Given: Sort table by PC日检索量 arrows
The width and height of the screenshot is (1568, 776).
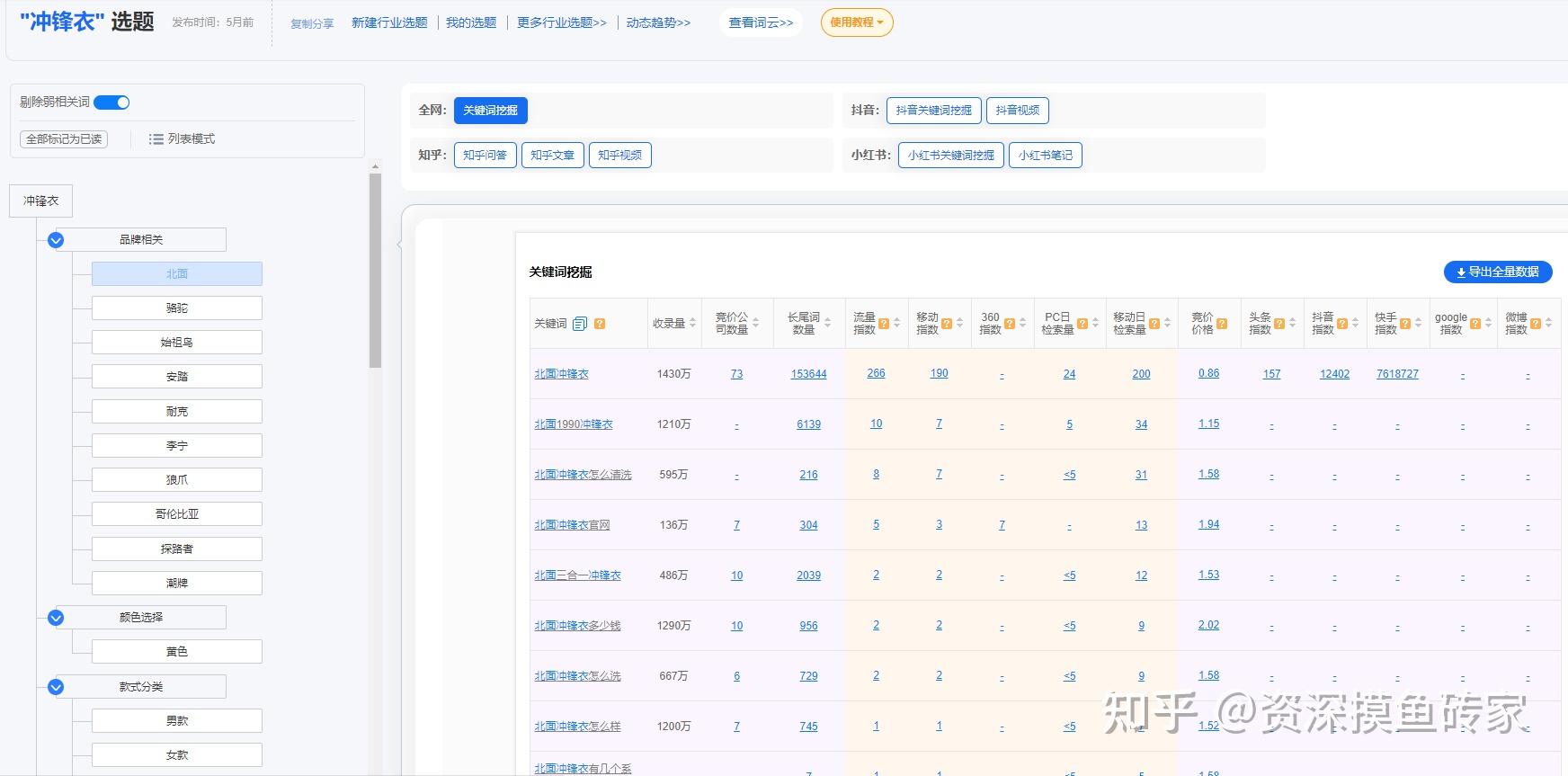Looking at the screenshot, I should (x=1096, y=323).
